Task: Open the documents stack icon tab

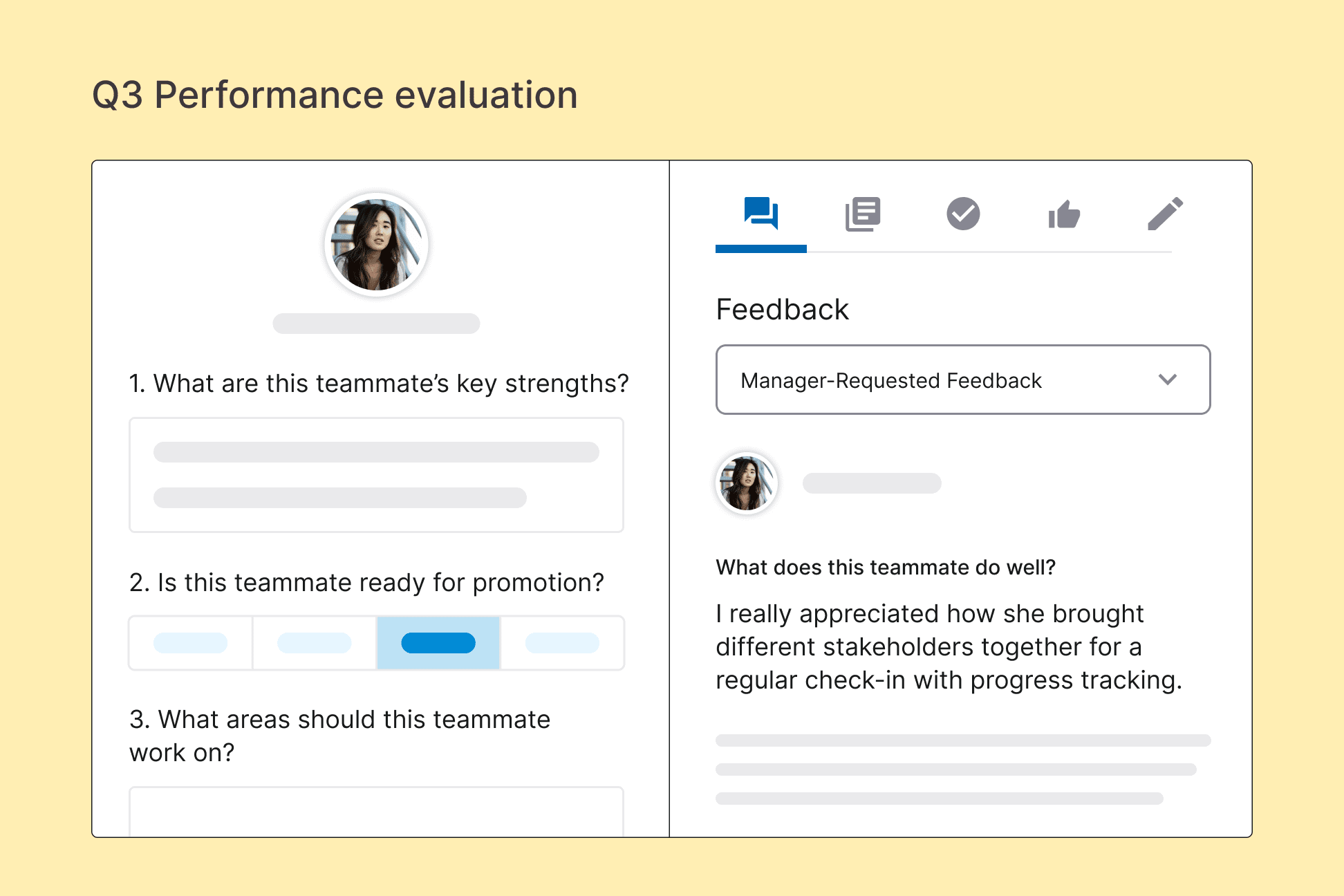Action: click(x=862, y=214)
